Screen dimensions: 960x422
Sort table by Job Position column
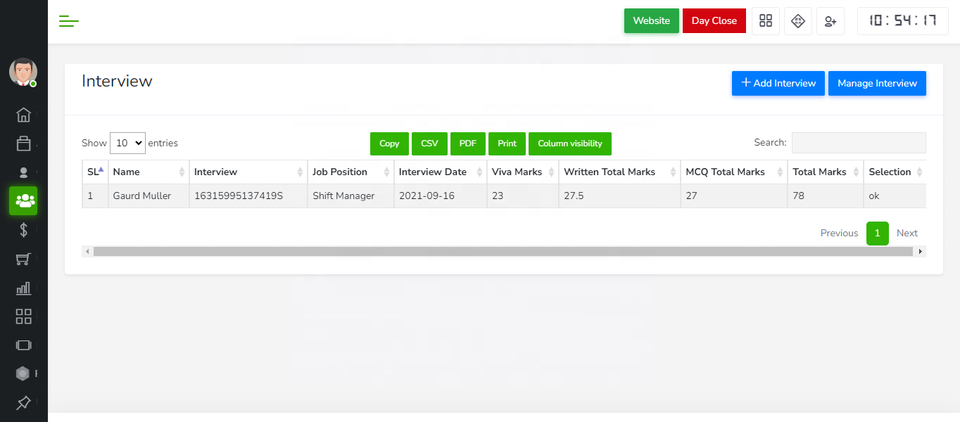coord(350,172)
